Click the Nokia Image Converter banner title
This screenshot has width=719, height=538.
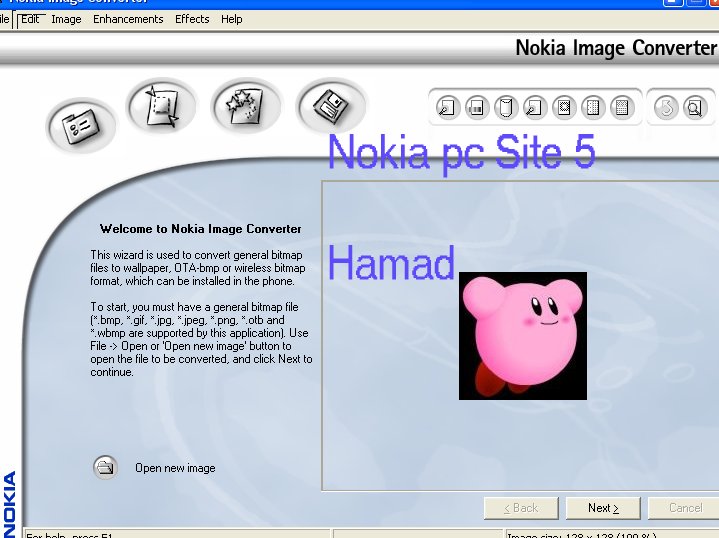click(616, 48)
